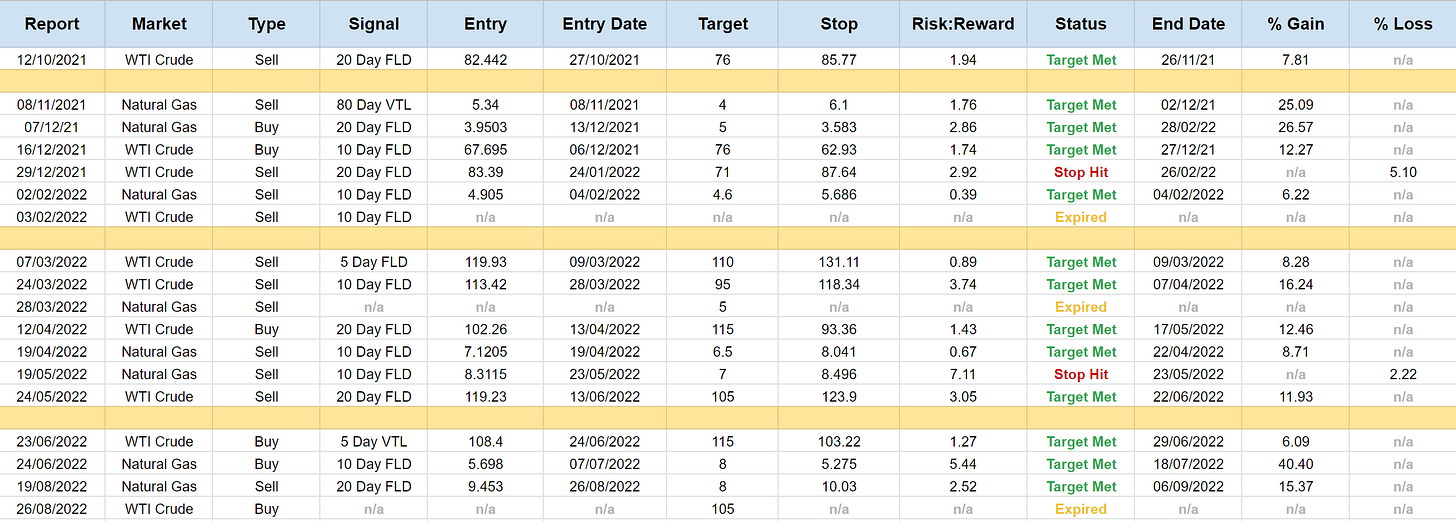Image resolution: width=1456 pixels, height=521 pixels.
Task: Click % Gain value 16.24
Action: [1295, 284]
